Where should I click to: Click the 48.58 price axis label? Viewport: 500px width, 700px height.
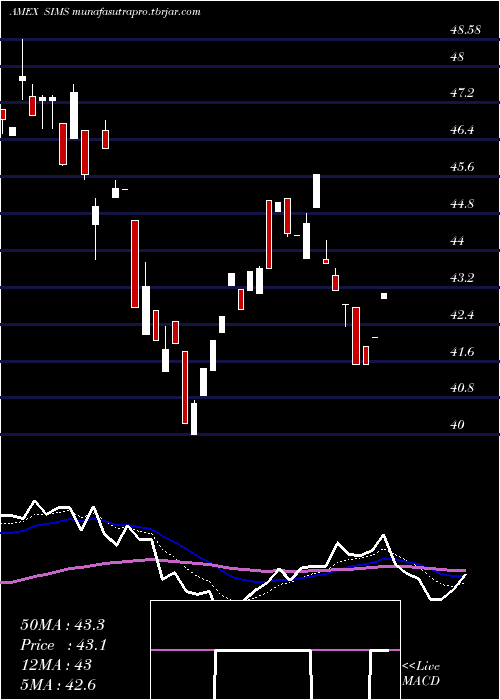tap(465, 30)
